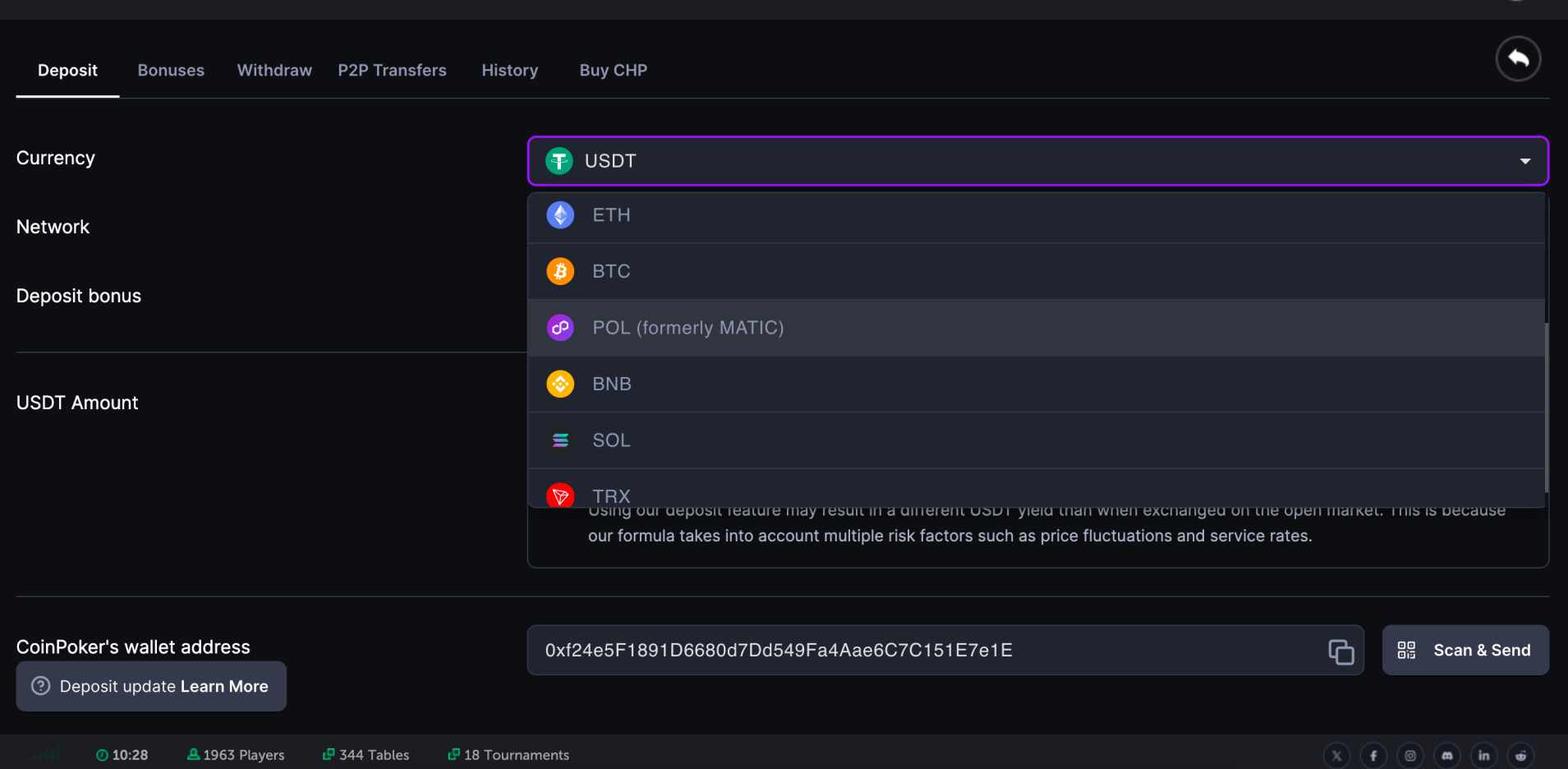The image size is (1568, 769).
Task: Open the History tab
Action: [509, 70]
